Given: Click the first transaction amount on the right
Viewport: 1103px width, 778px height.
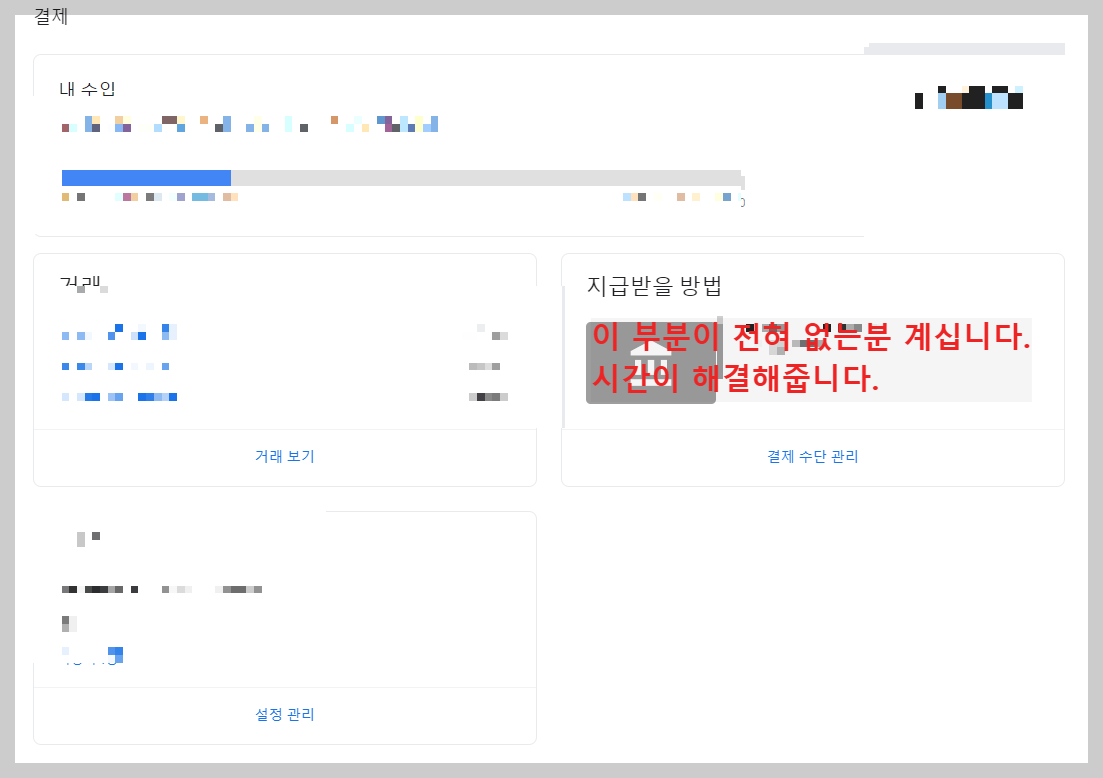Looking at the screenshot, I should coord(490,334).
